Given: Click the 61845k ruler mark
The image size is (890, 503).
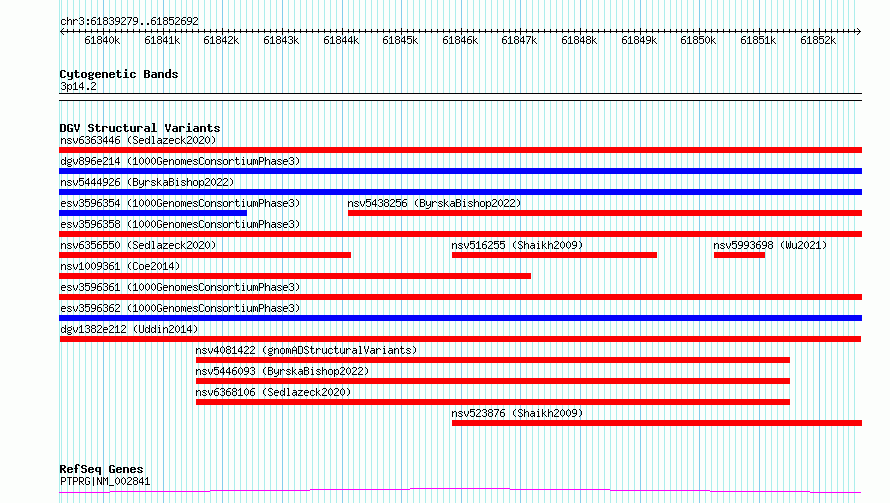Looking at the screenshot, I should click(400, 40).
